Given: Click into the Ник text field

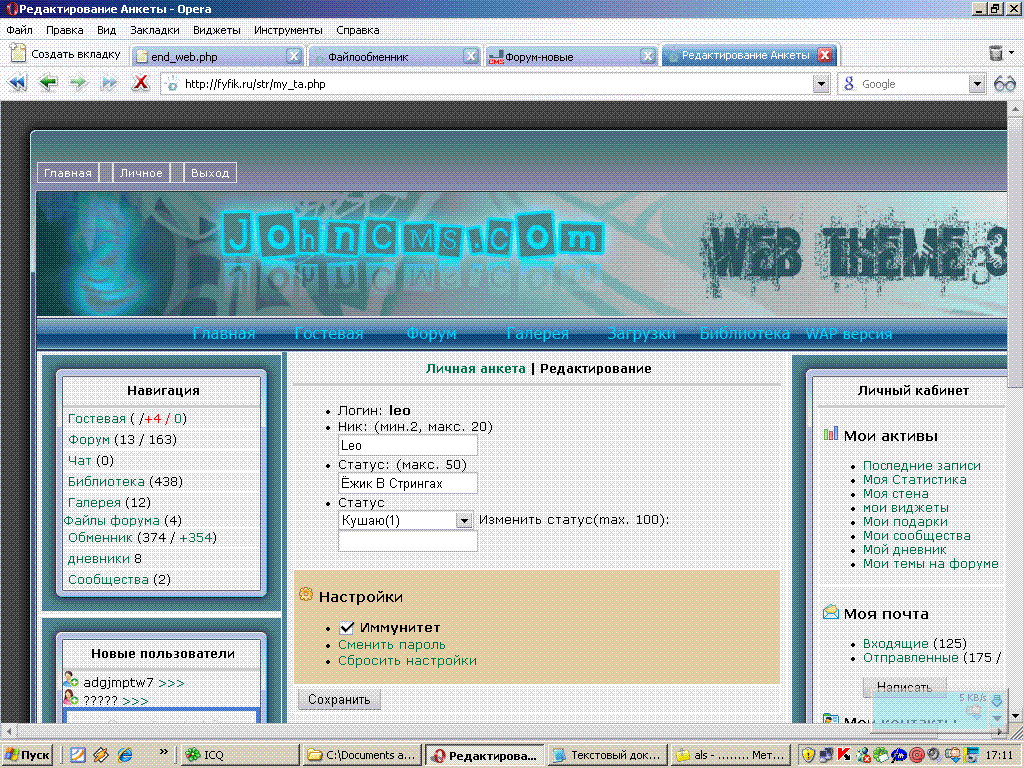Looking at the screenshot, I should (x=408, y=446).
